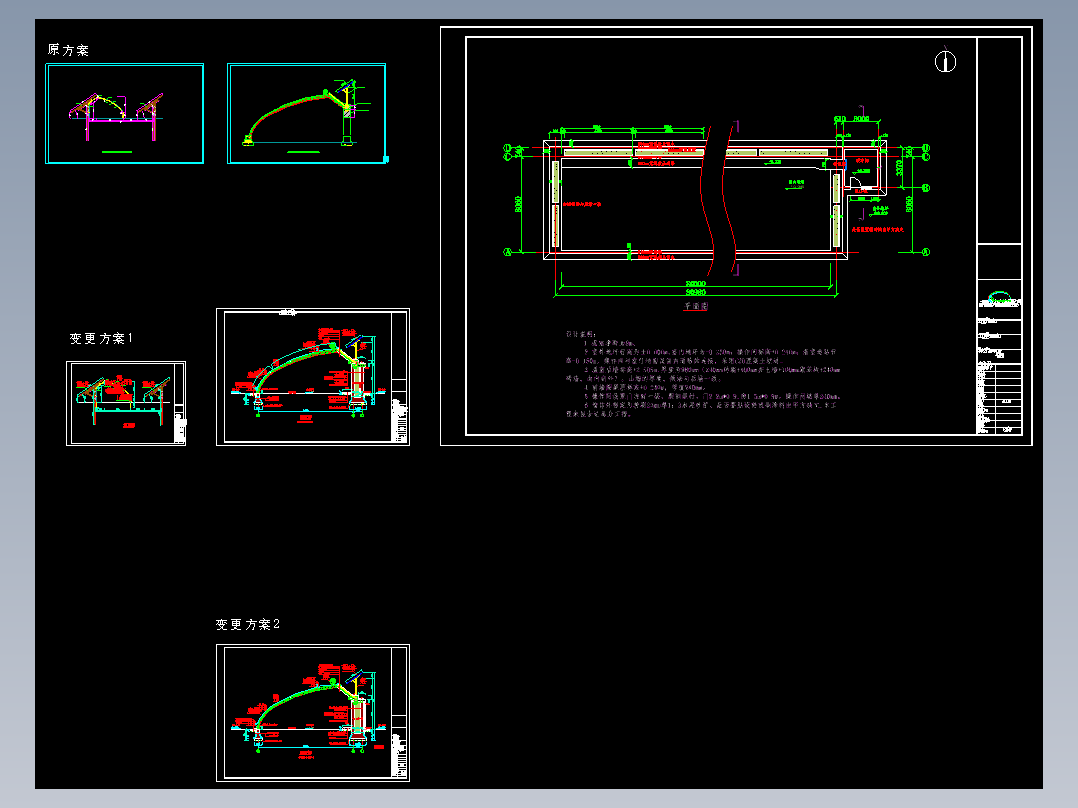Click the 36000 overall length dimension
1078x808 pixels.
click(x=696, y=284)
